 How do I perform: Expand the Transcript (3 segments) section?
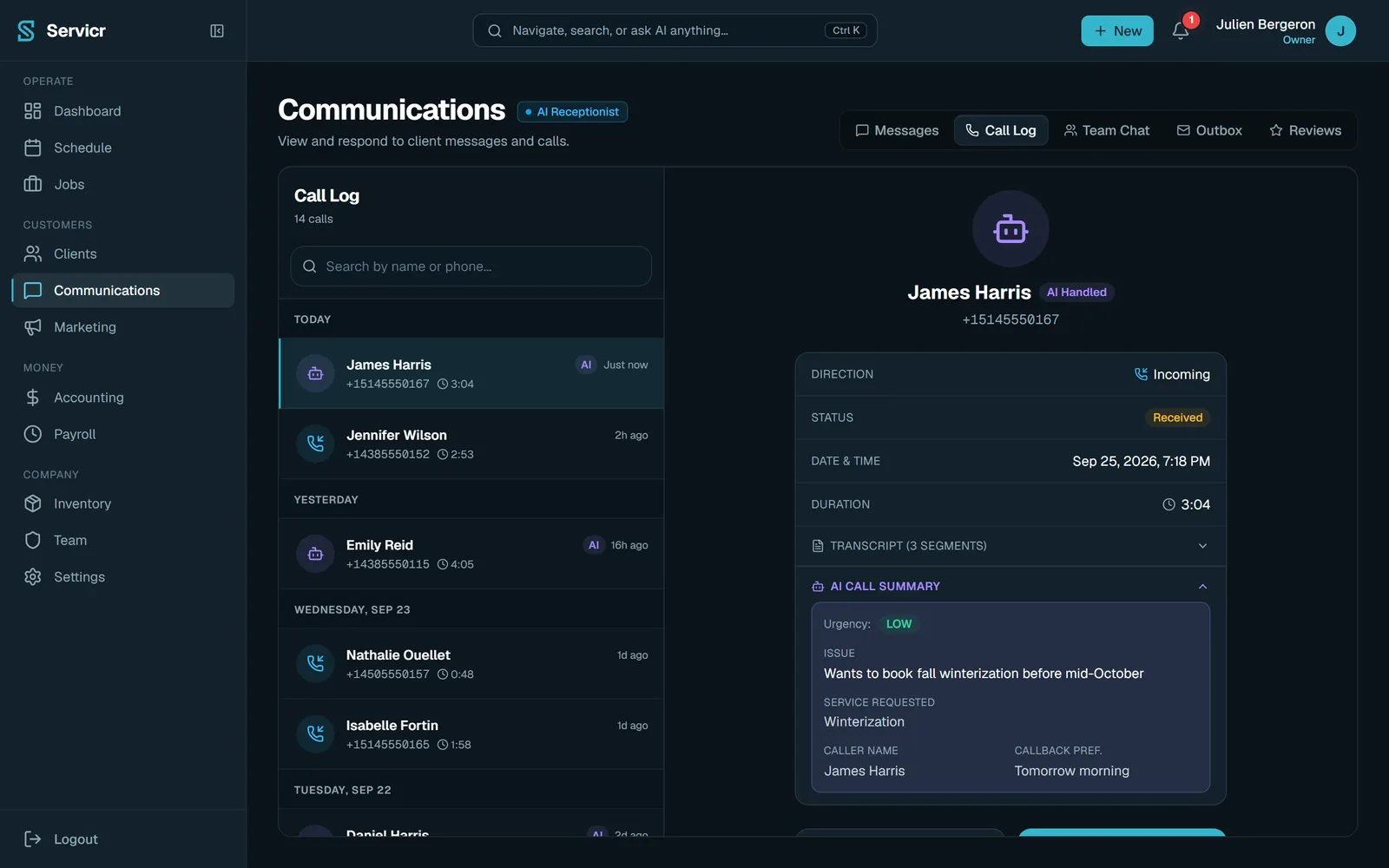click(1010, 546)
